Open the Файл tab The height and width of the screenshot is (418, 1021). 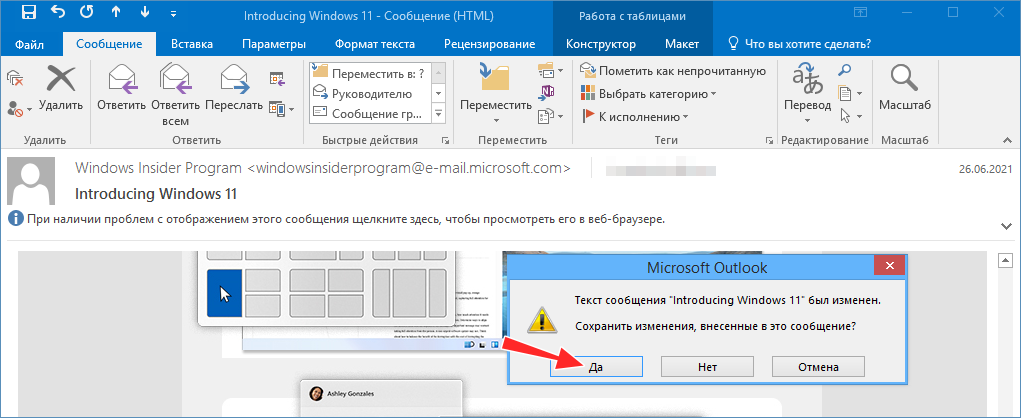29,44
